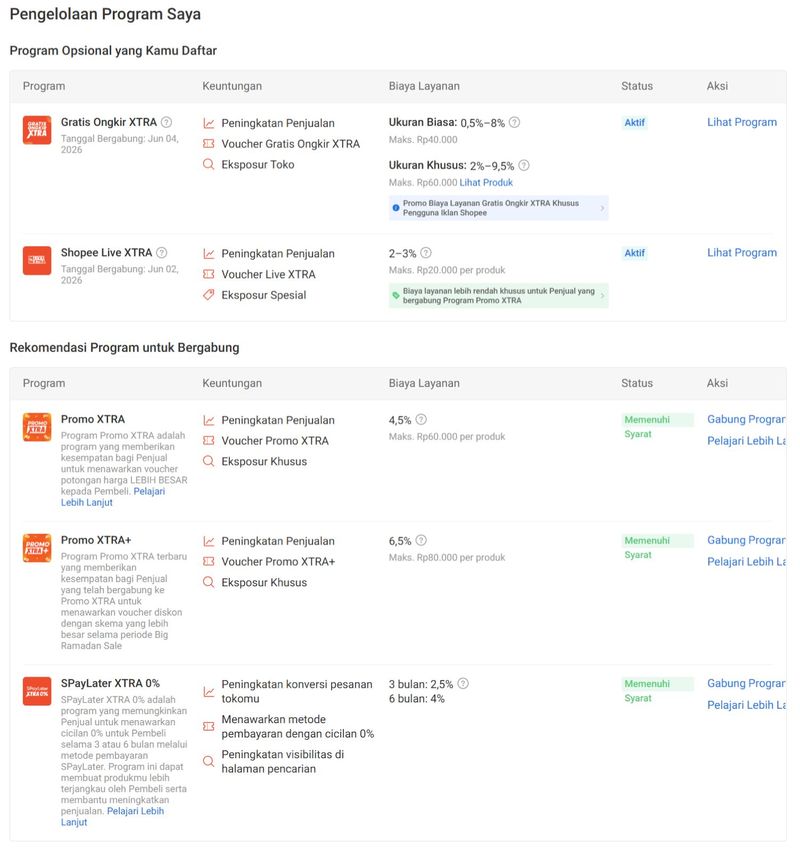Click chart icon for Gratis Ongkir Peningkatan Penjualan
Screen dimensions: 800x852
209,123
